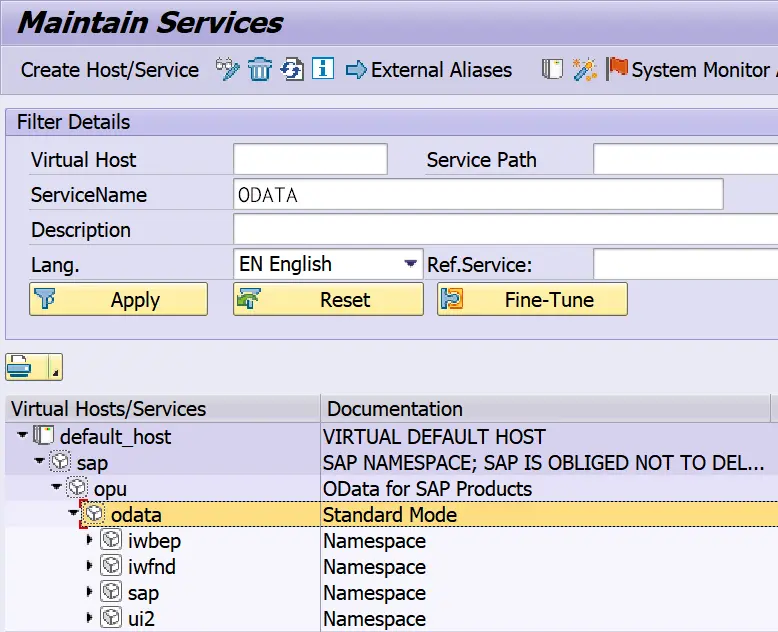The image size is (778, 632).
Task: Click the refresh icon in toolbar
Action: (x=291, y=70)
